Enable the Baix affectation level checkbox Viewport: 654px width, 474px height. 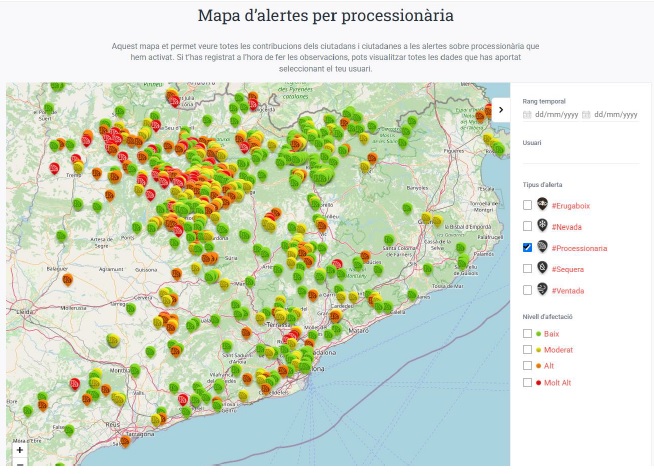click(x=527, y=333)
